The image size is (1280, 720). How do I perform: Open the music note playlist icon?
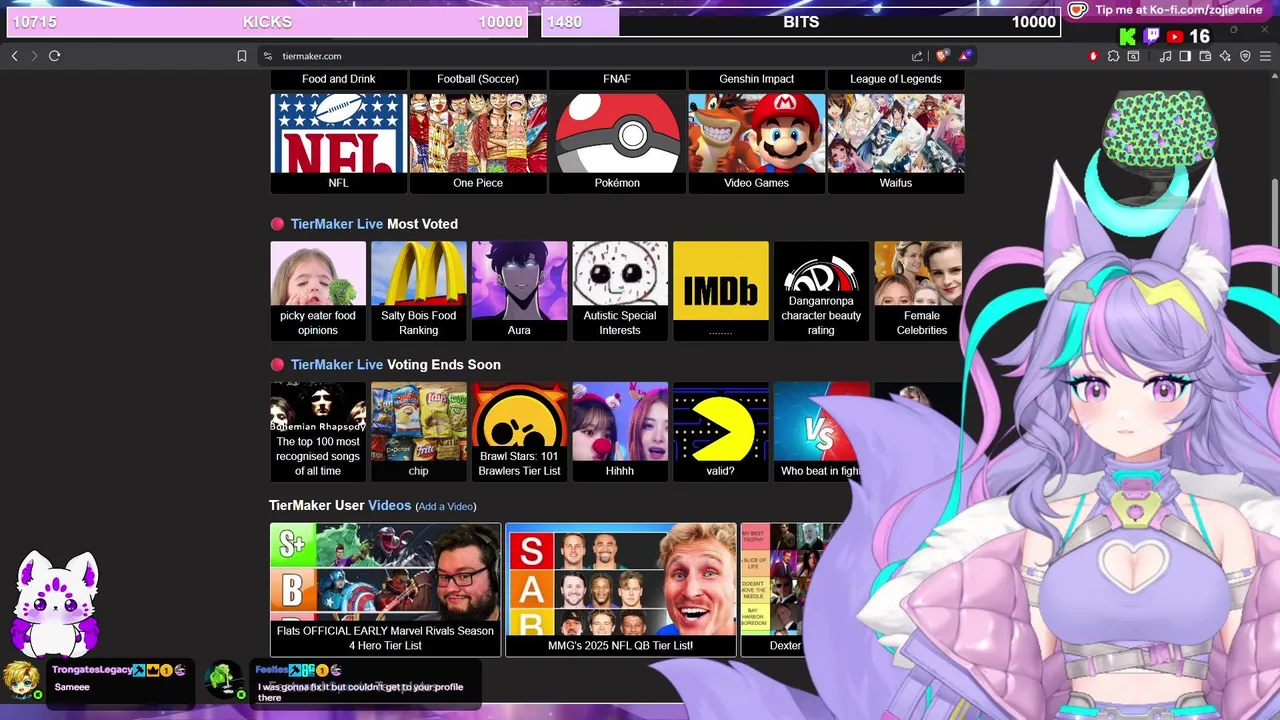pos(1165,56)
